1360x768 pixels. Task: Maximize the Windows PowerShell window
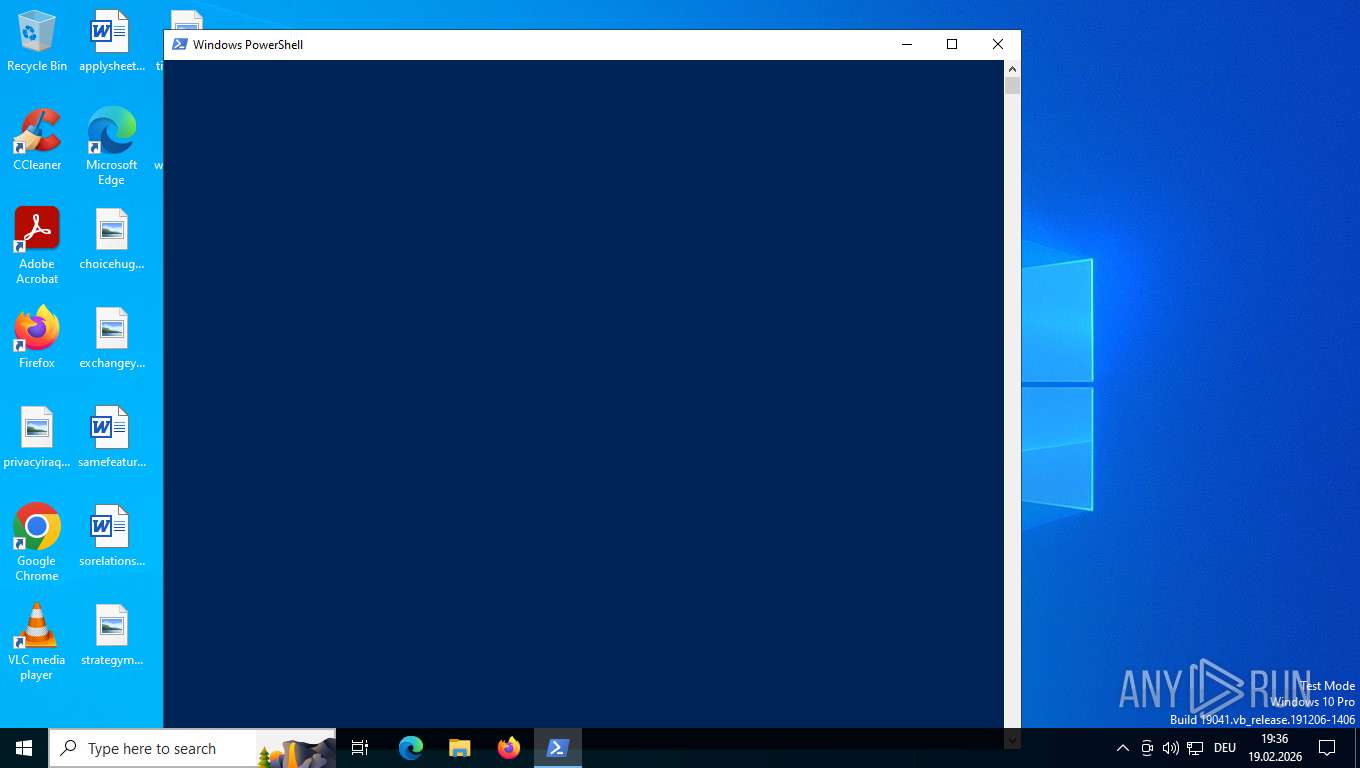952,44
